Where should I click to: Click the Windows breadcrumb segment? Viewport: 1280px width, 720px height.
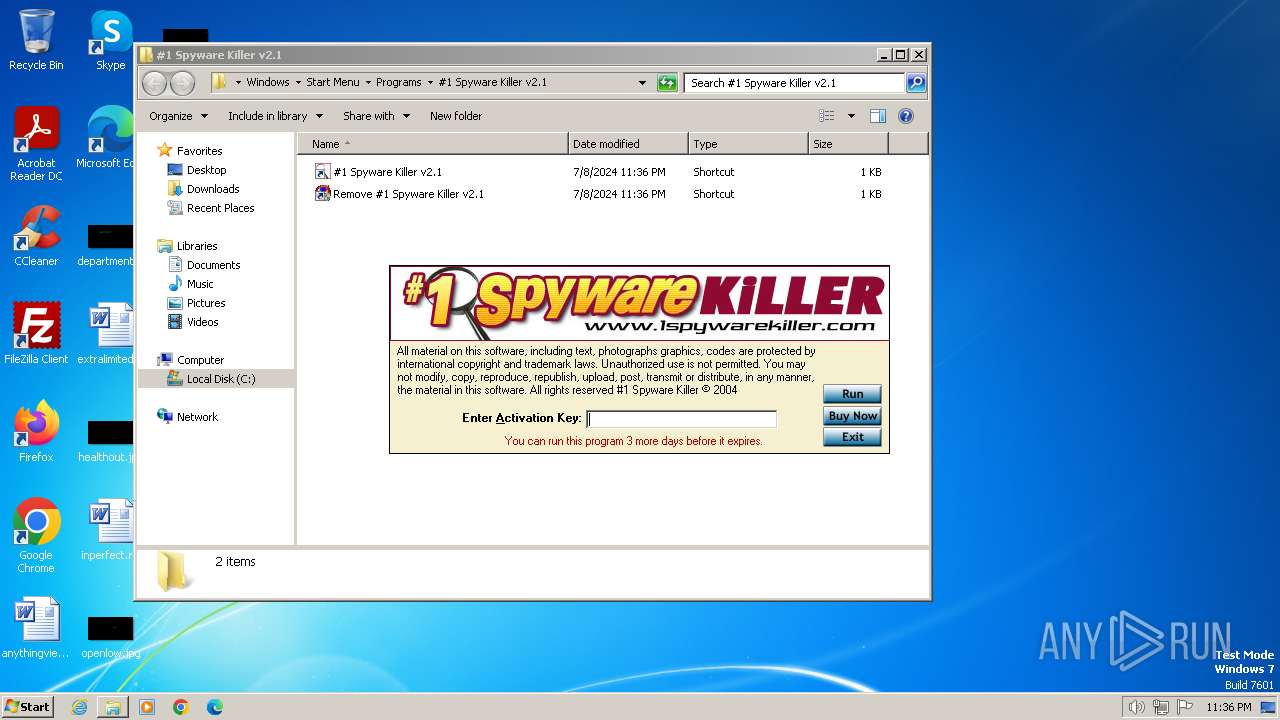click(x=267, y=83)
